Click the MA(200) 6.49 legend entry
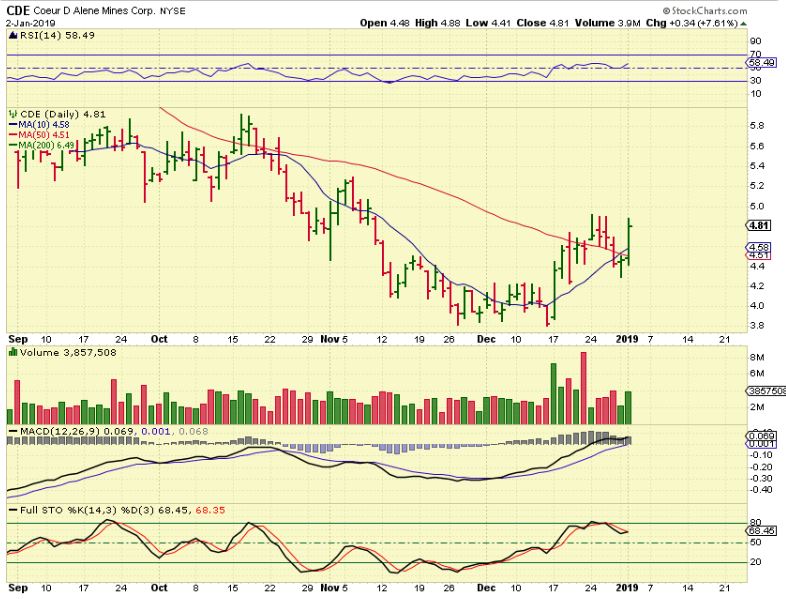This screenshot has width=786, height=599. 42,145
